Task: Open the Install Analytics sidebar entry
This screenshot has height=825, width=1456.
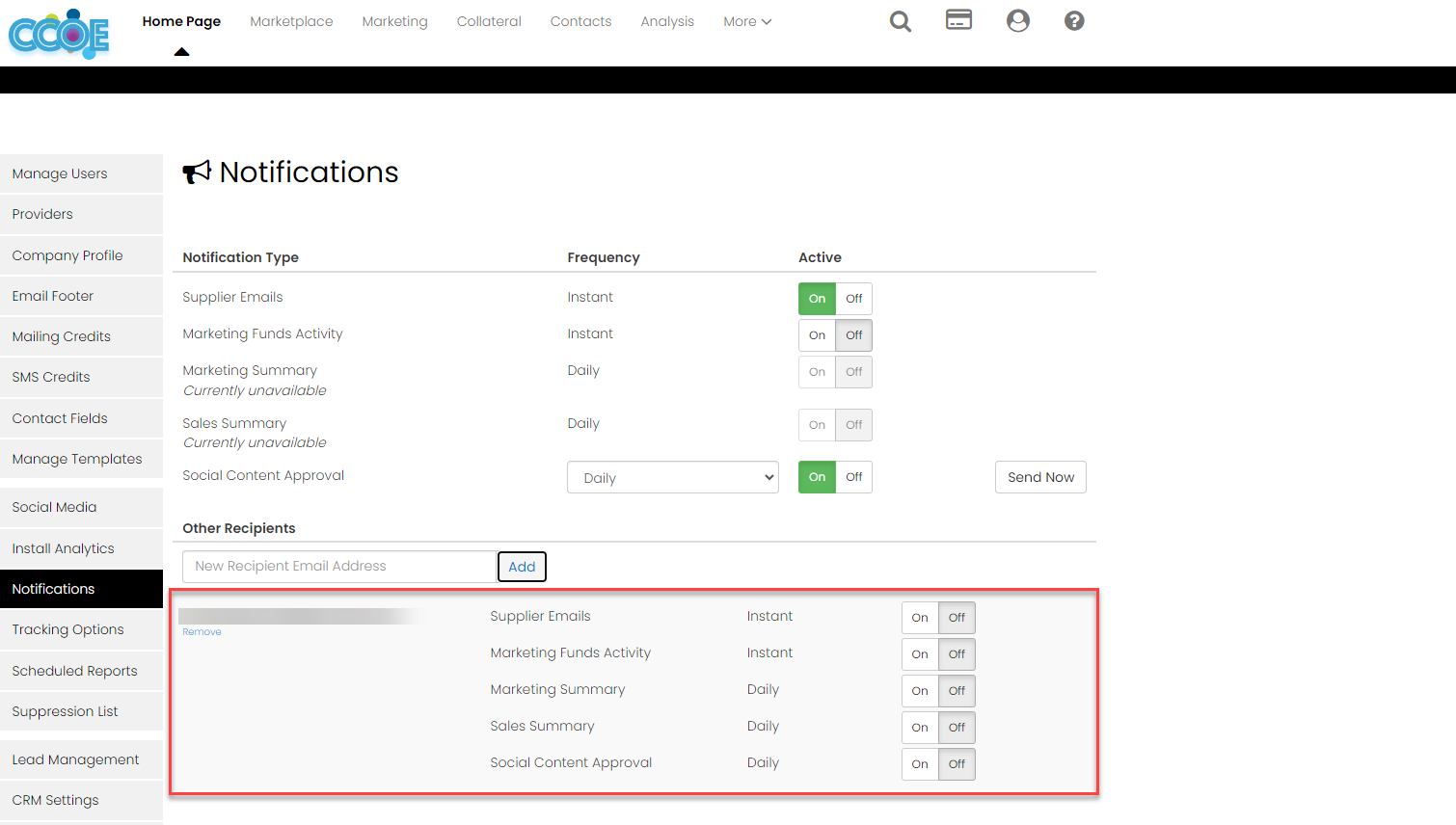Action: click(64, 547)
